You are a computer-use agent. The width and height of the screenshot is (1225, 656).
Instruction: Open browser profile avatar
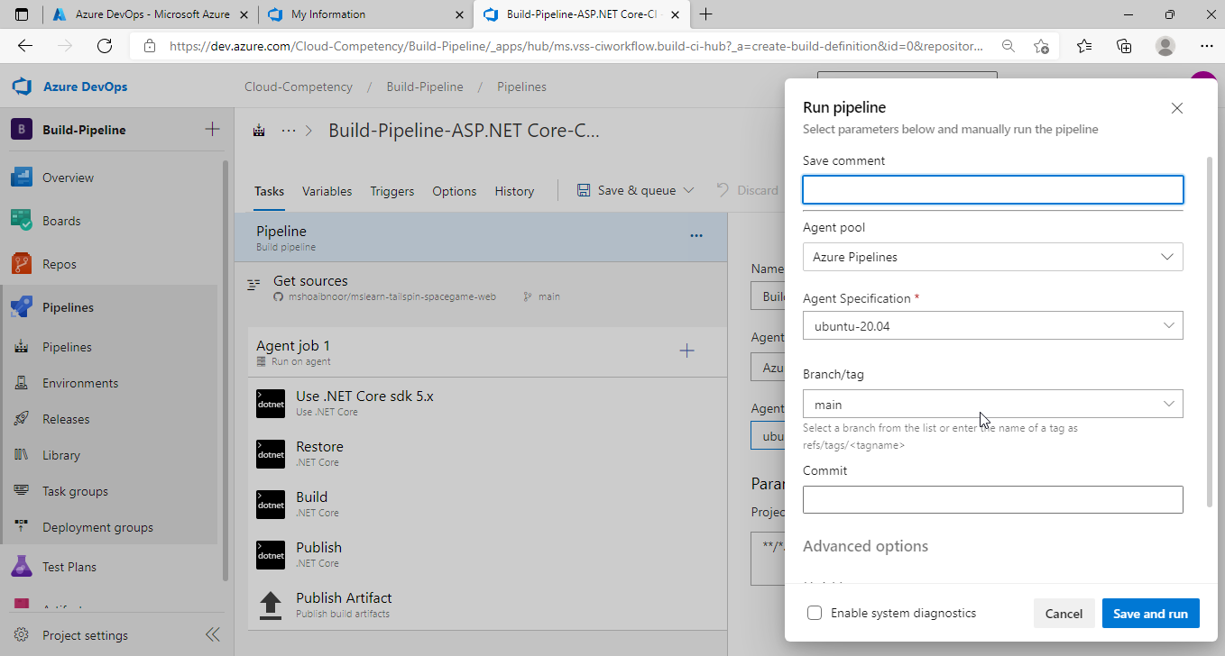point(1165,46)
